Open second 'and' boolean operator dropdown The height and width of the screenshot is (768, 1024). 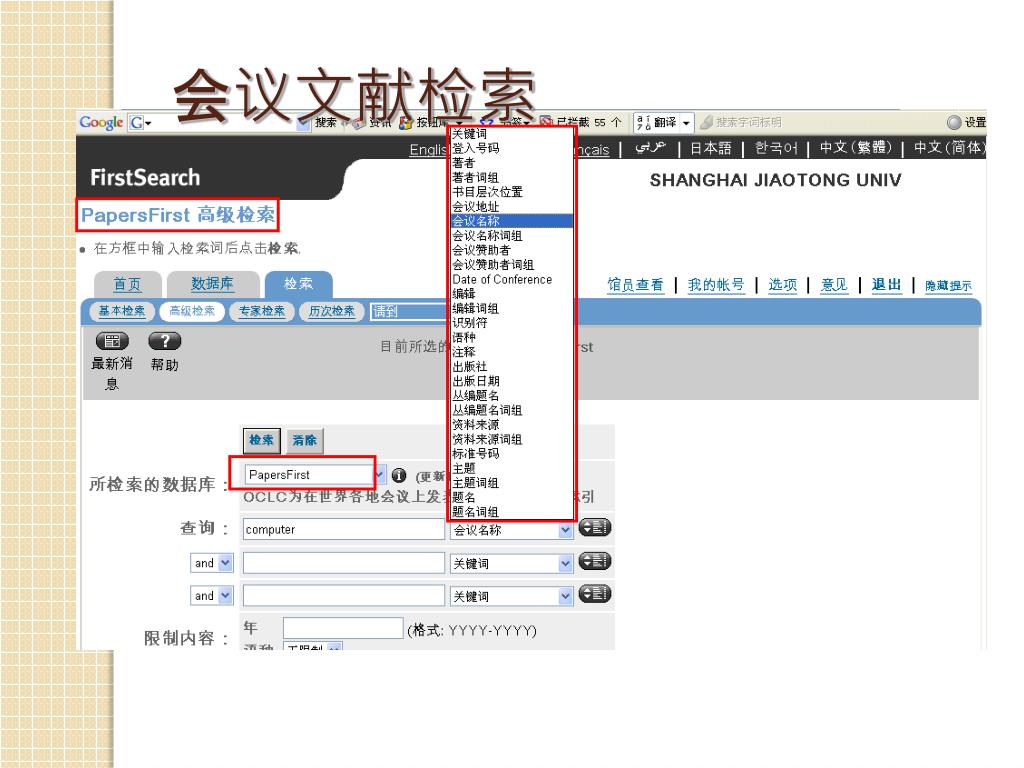tap(225, 595)
